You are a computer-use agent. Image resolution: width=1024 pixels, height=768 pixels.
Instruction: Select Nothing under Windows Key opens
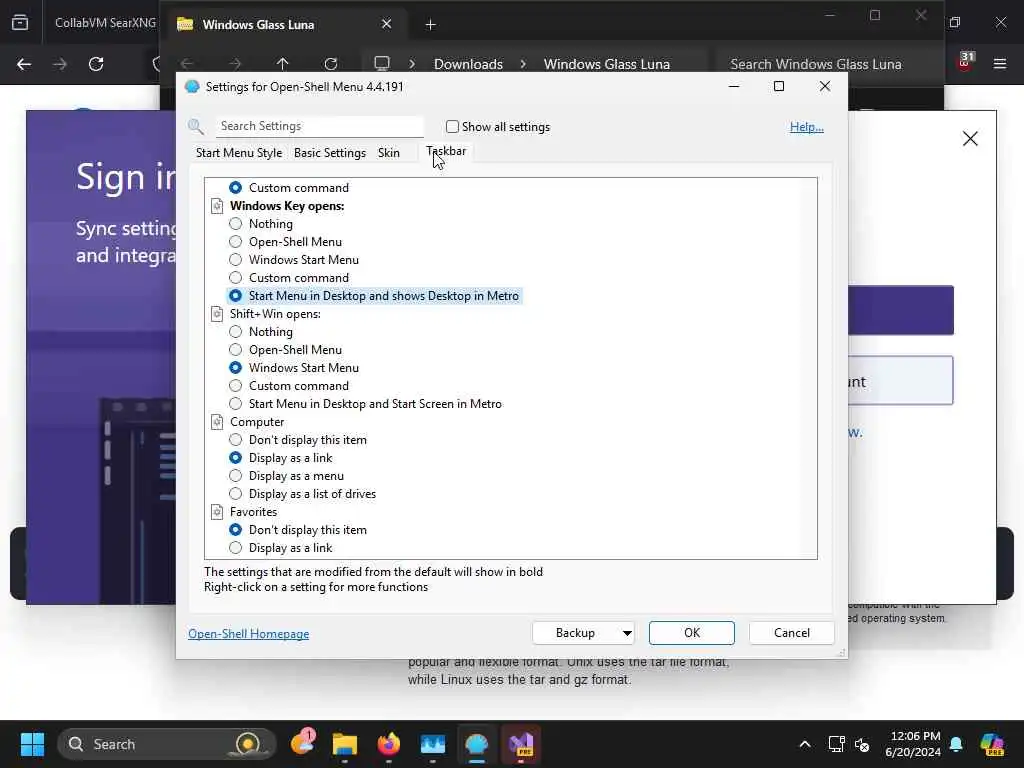[236, 224]
